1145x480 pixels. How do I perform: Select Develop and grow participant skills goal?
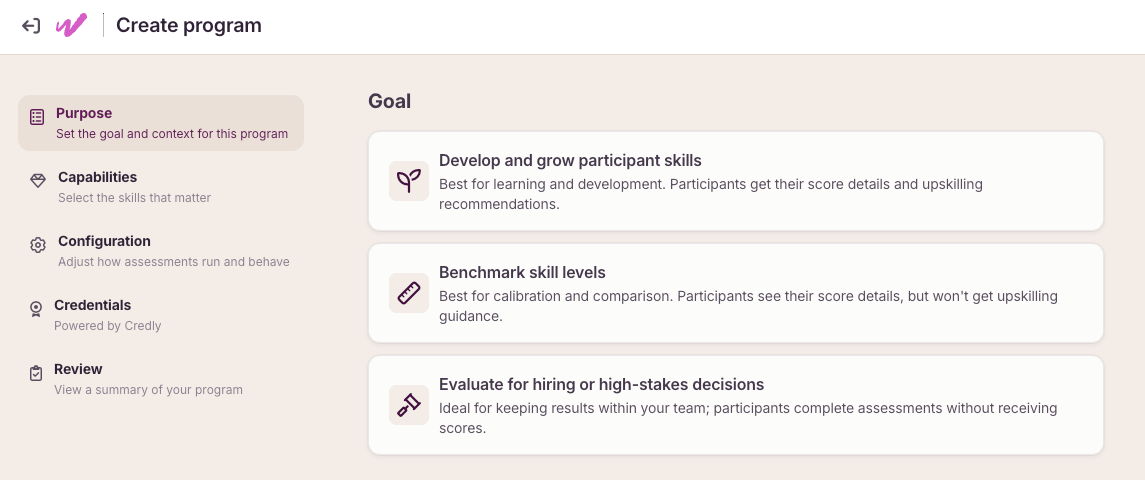tap(735, 181)
